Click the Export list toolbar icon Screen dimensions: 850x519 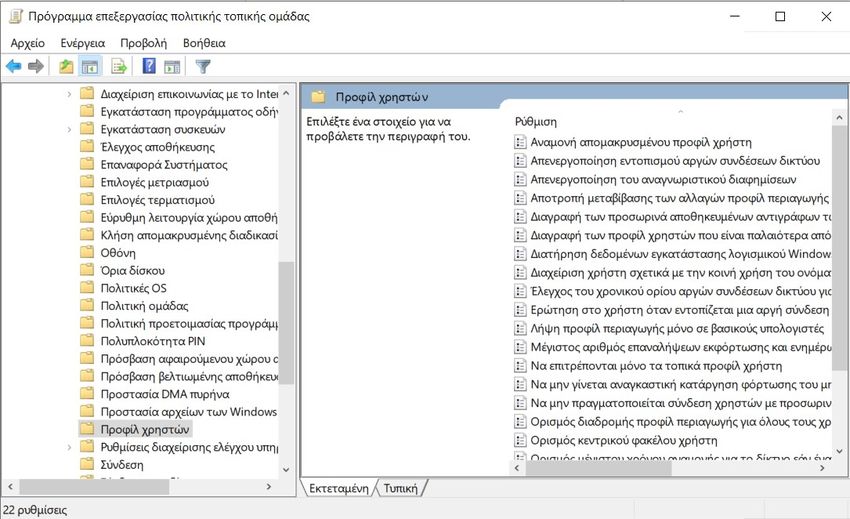coord(119,67)
